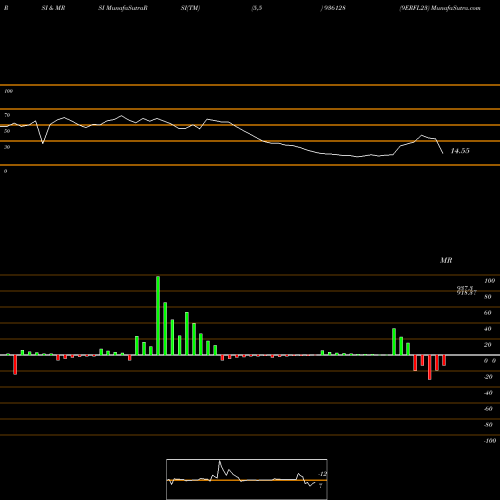Click the "MR" title above the histogram axis
This screenshot has height=500, width=500.
tap(446, 260)
